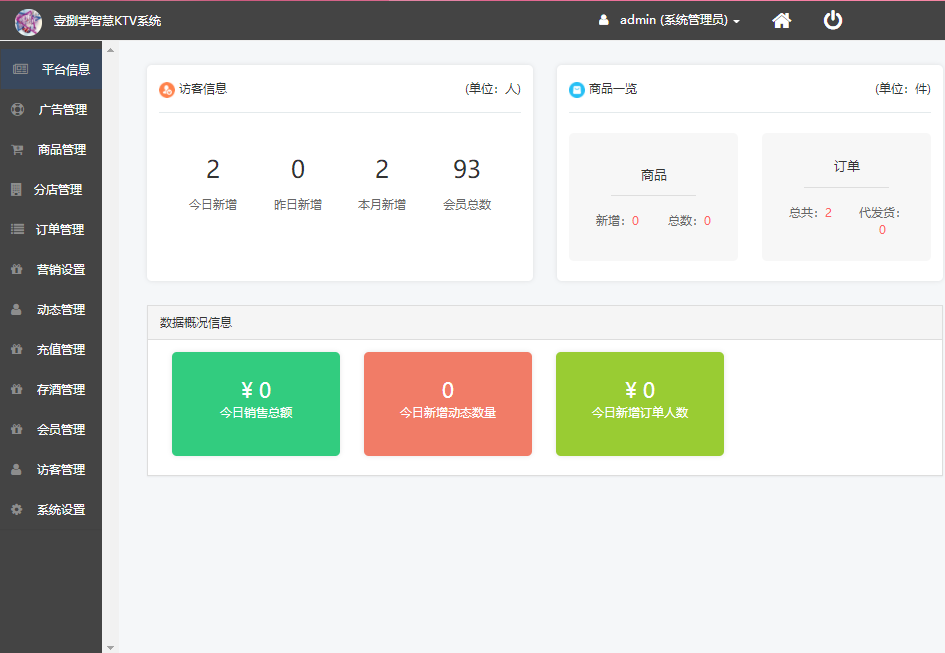
Task: Click the 数据概况信息 panel header
Action: pos(545,323)
